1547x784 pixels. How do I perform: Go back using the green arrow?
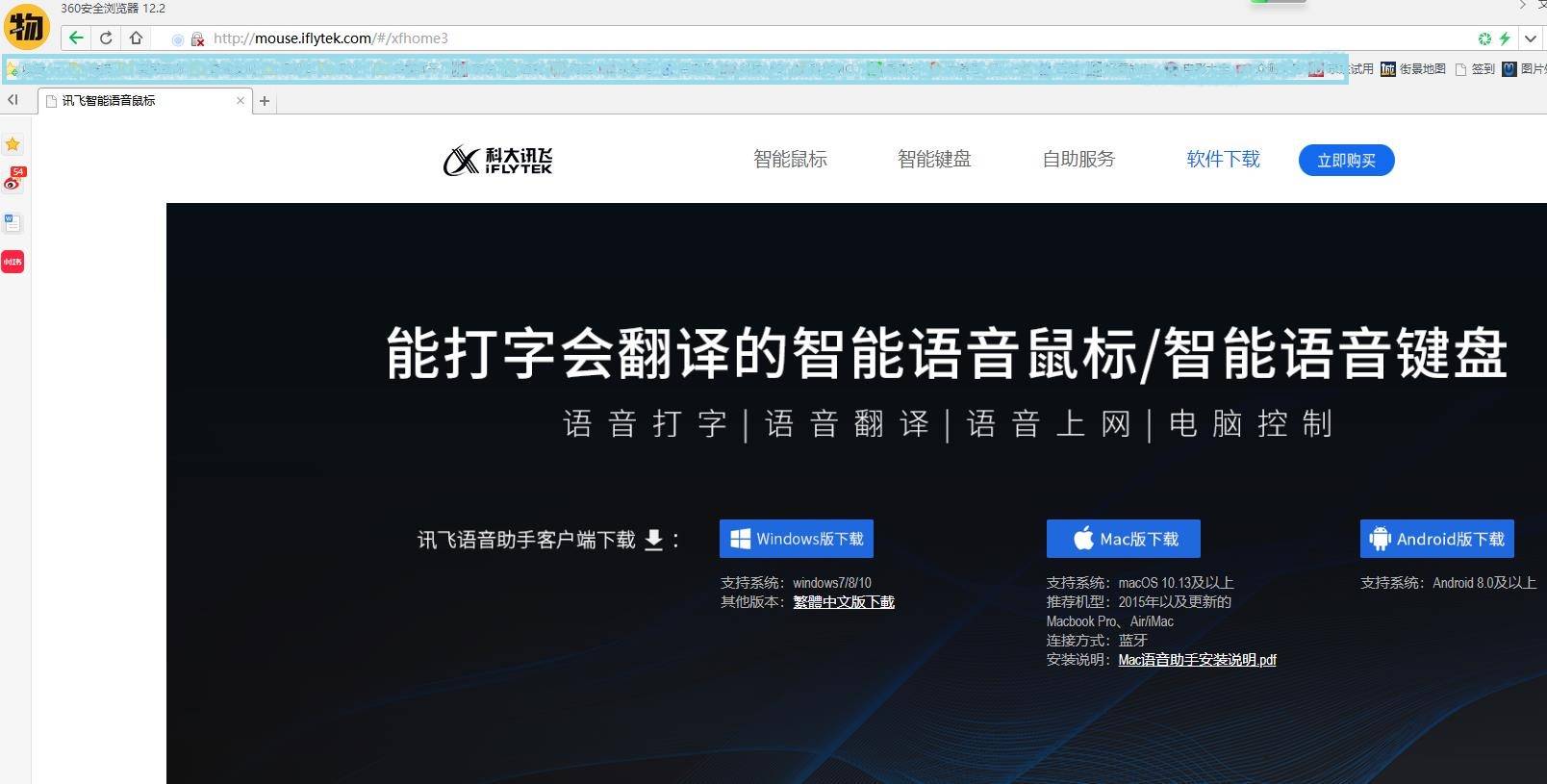click(76, 38)
